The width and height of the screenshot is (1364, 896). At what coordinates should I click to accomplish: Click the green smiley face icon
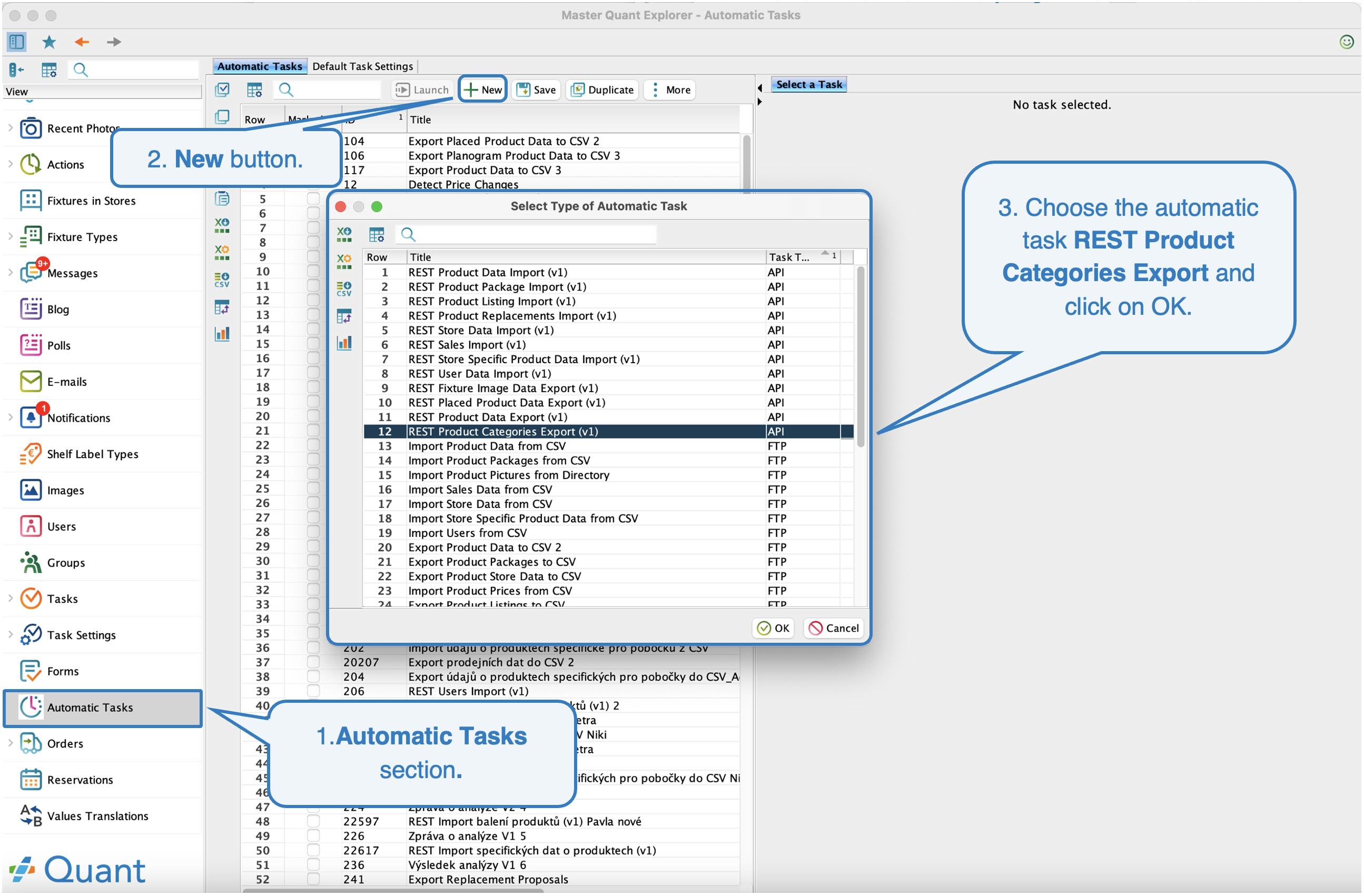tap(1346, 42)
